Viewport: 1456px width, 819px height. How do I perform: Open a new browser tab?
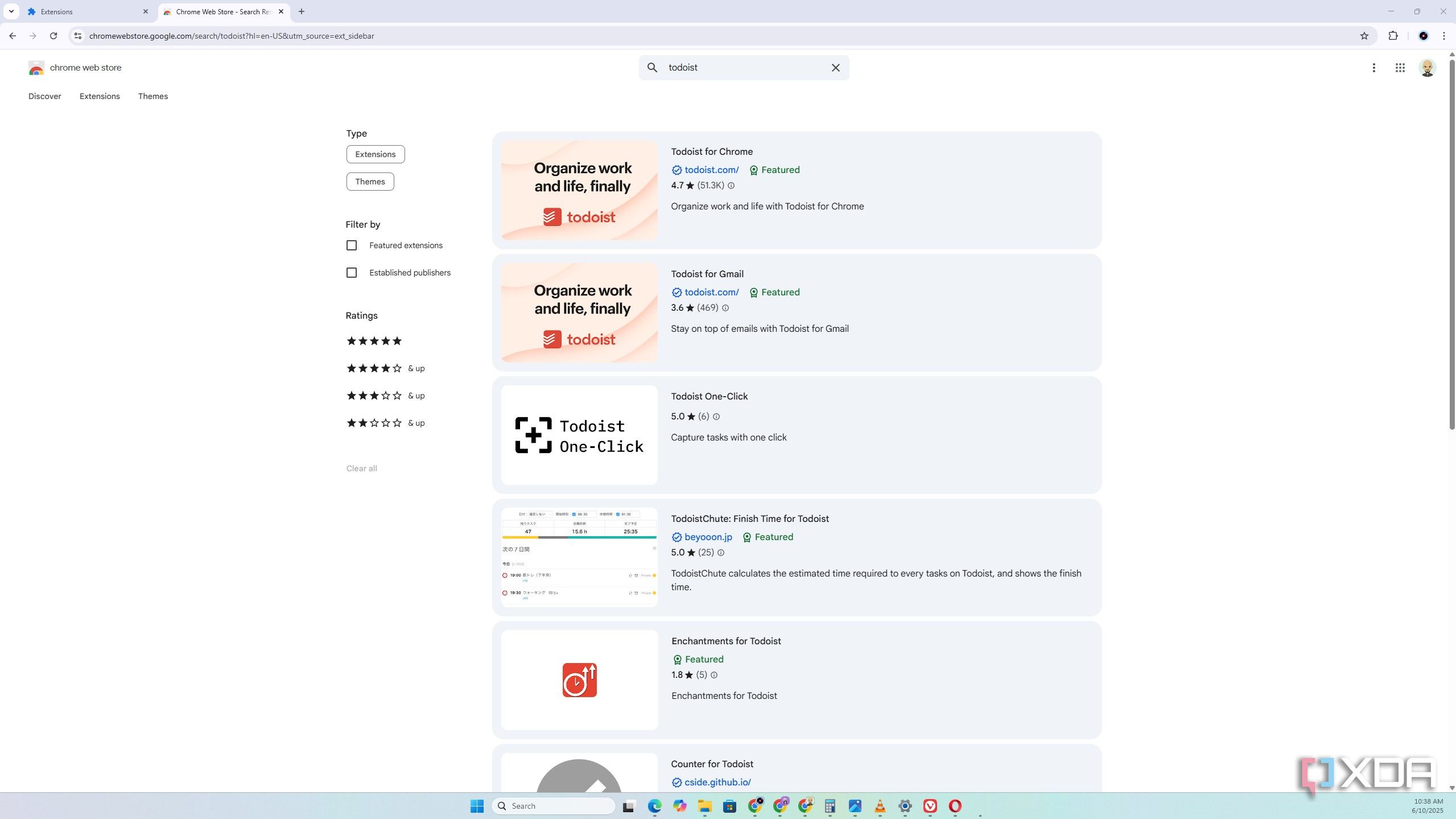[301, 11]
